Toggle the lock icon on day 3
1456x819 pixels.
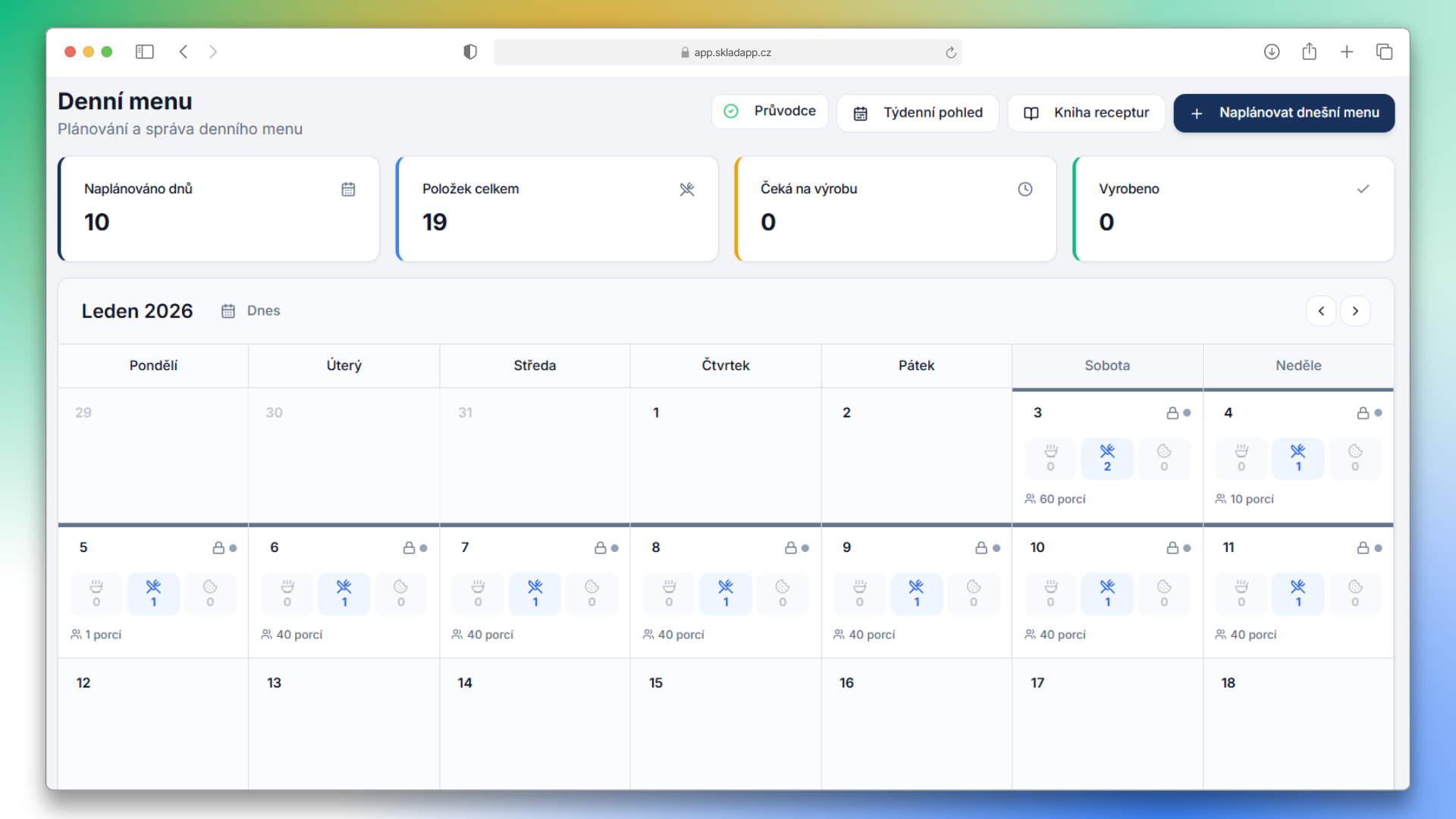click(x=1172, y=413)
